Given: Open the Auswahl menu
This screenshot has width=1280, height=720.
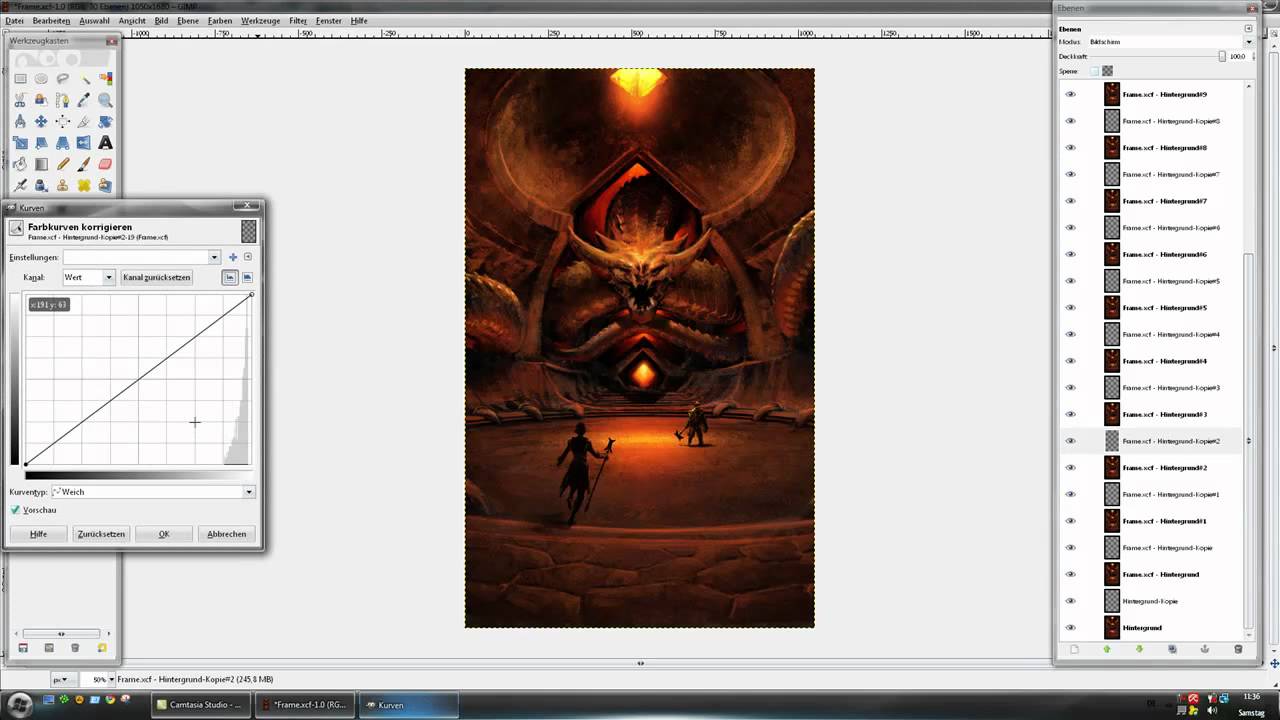Looking at the screenshot, I should (94, 20).
